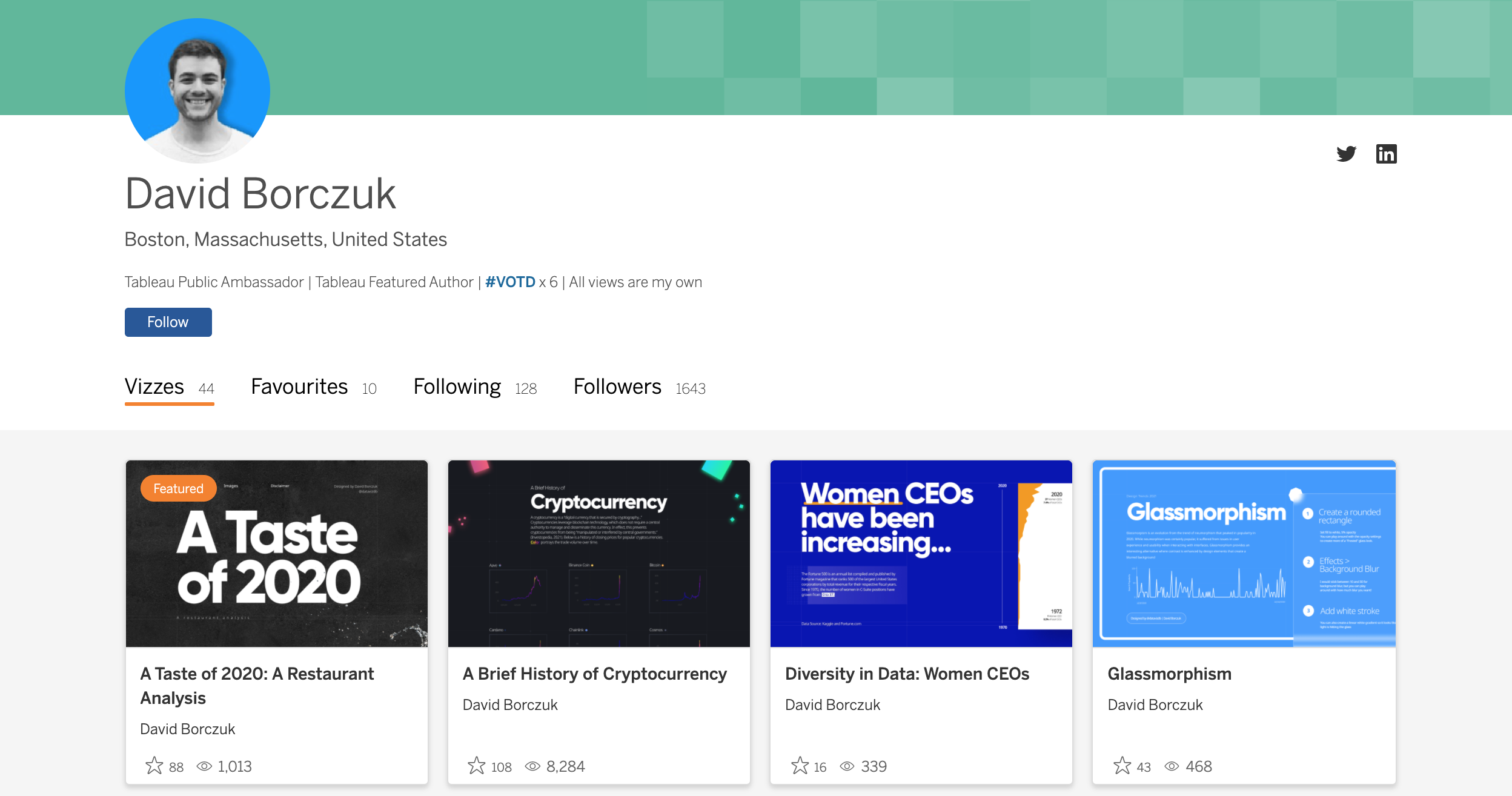Open the Cryptocurrency viz thumbnail

pos(598,554)
